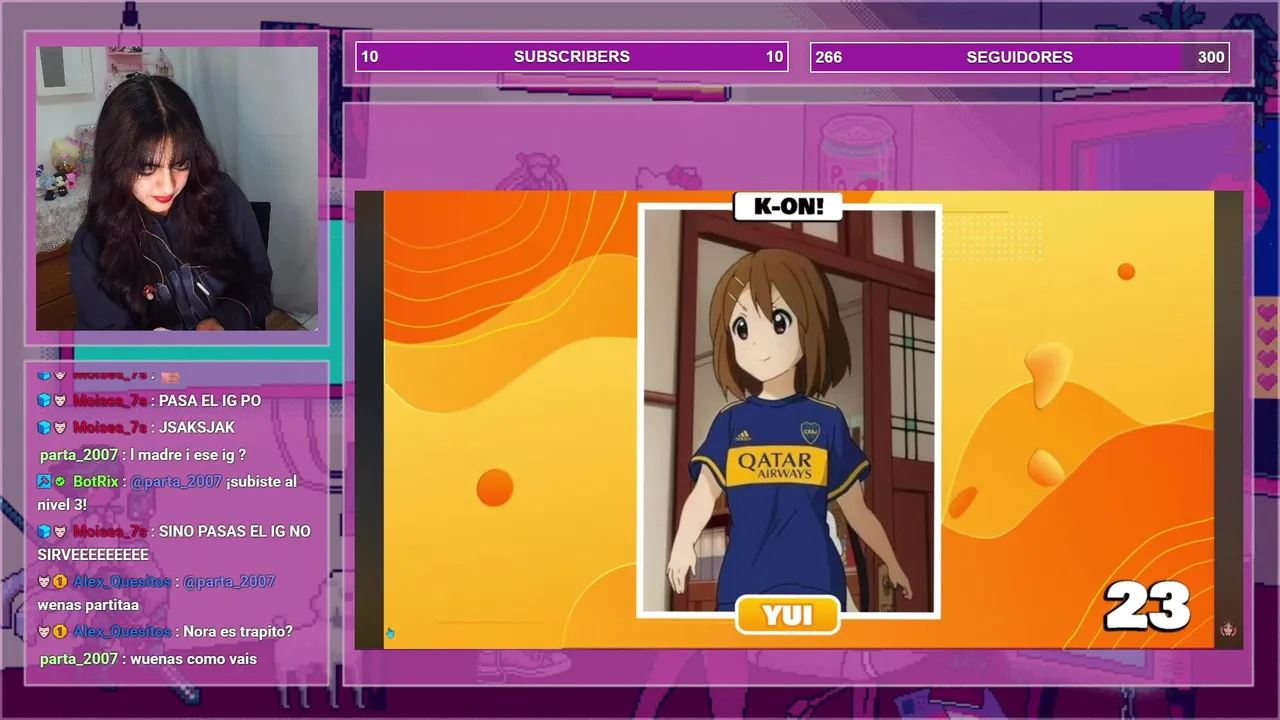Click the gold "1" badge in the "Nora es trapito?" row
The image size is (1280, 720).
tap(60, 631)
